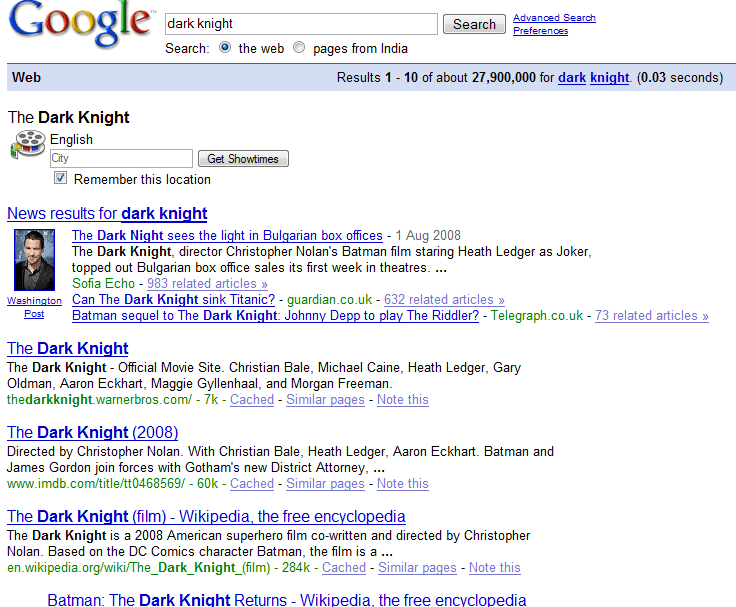Open the Washington Post news thumbnail photo
This screenshot has width=736, height=607.
tap(34, 260)
